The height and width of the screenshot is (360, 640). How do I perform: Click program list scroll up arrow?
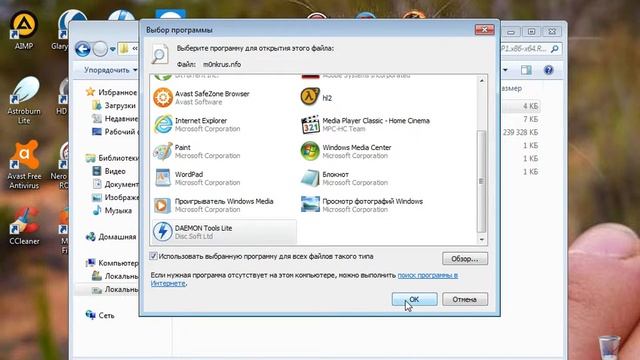pos(482,81)
